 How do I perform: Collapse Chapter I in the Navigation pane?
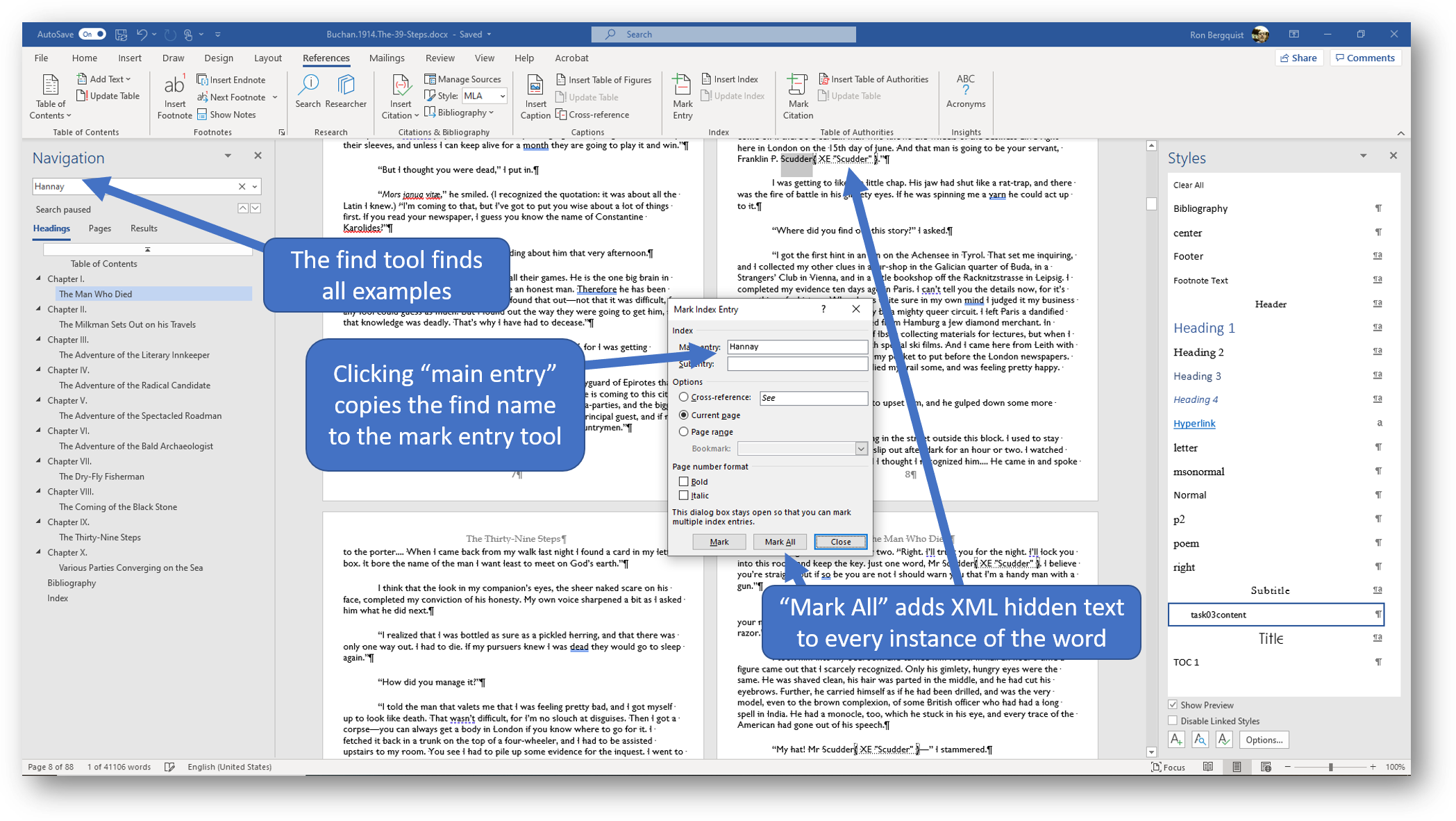38,278
